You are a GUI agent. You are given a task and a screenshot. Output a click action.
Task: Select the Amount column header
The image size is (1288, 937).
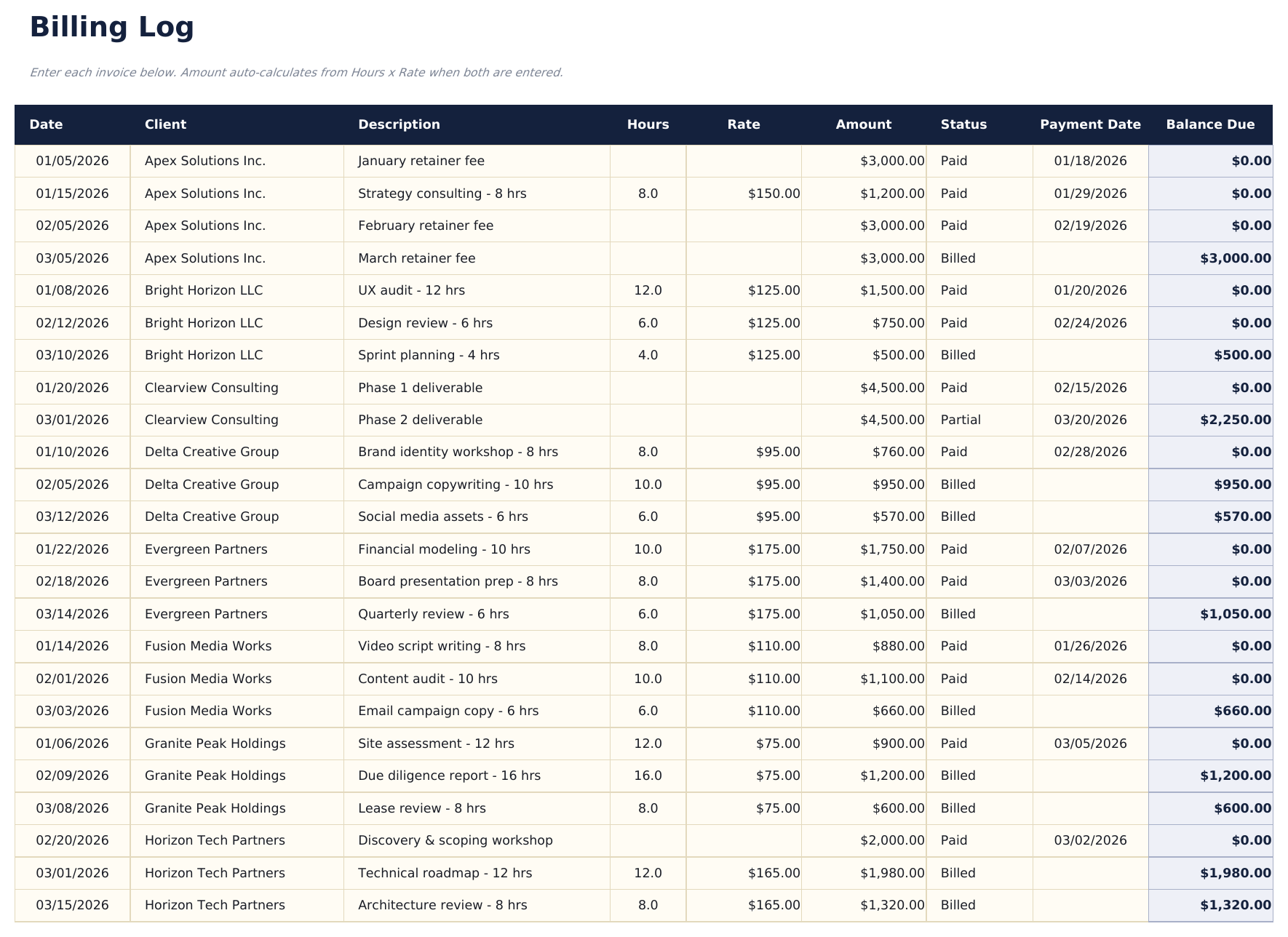(863, 124)
